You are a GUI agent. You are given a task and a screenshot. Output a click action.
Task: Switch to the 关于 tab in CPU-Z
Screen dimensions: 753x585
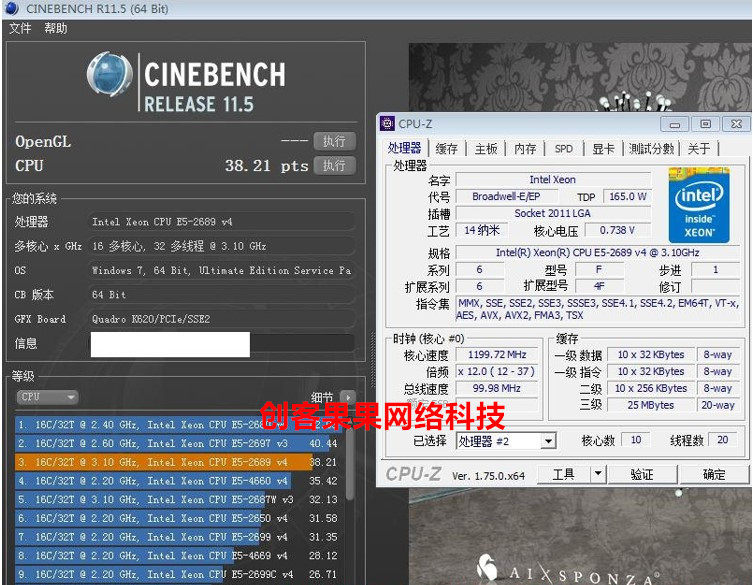[699, 148]
